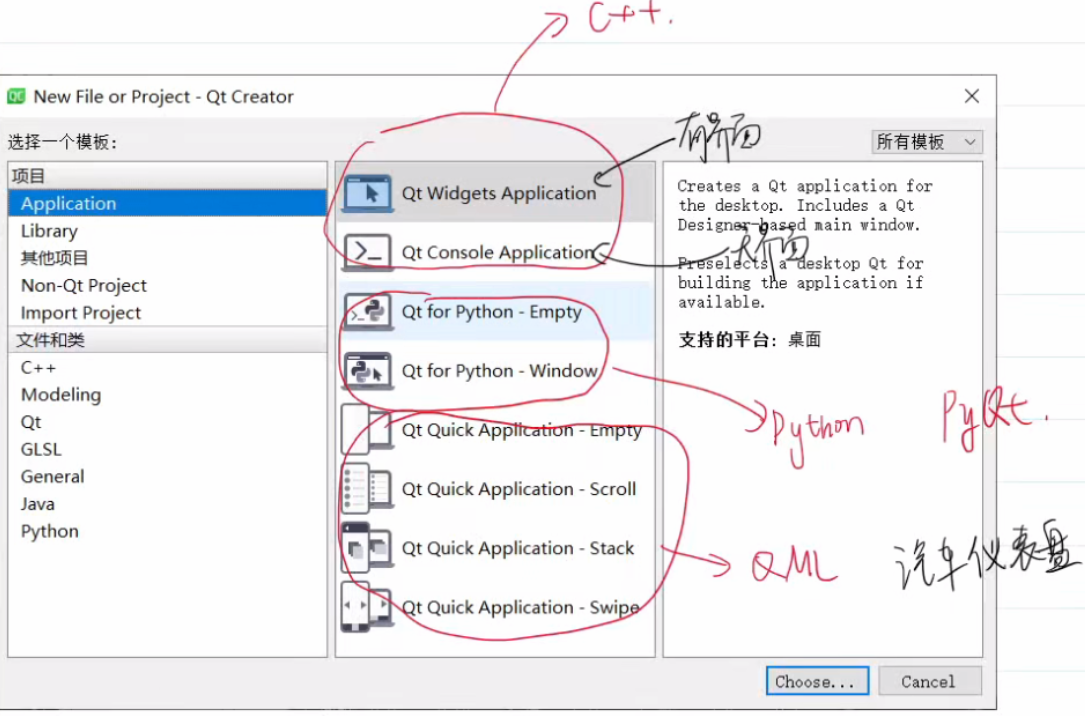Close the New File or Project dialog
This screenshot has width=1085, height=716.
click(972, 96)
